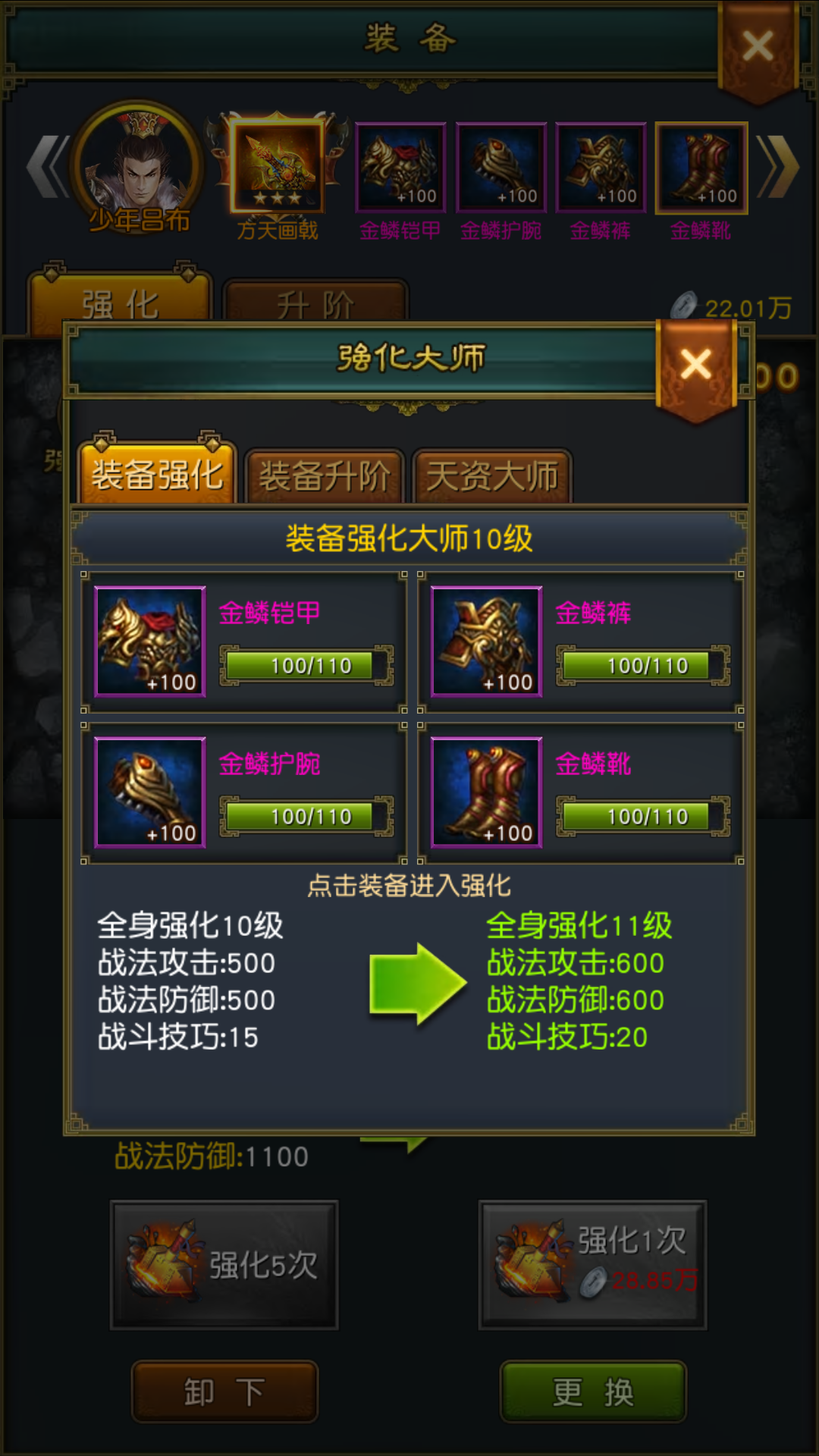Tap the 方天画戟 weapon slot icon

click(x=278, y=166)
